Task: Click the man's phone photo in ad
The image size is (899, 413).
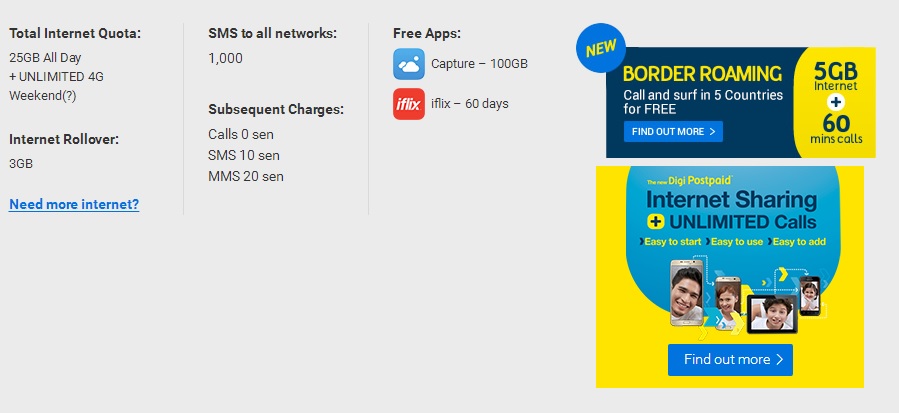Action: [x=686, y=293]
